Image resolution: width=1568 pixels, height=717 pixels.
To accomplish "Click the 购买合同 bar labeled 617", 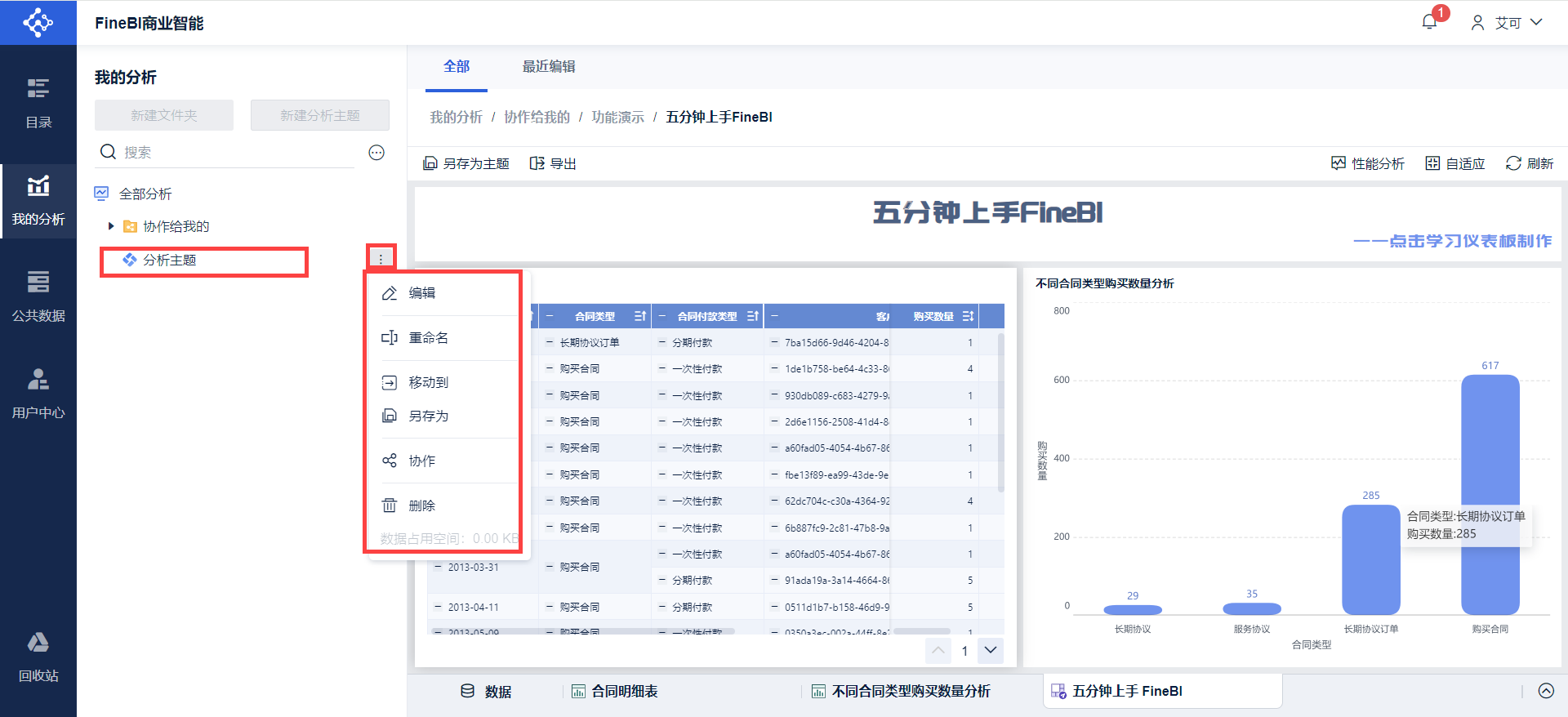I will tap(1490, 493).
